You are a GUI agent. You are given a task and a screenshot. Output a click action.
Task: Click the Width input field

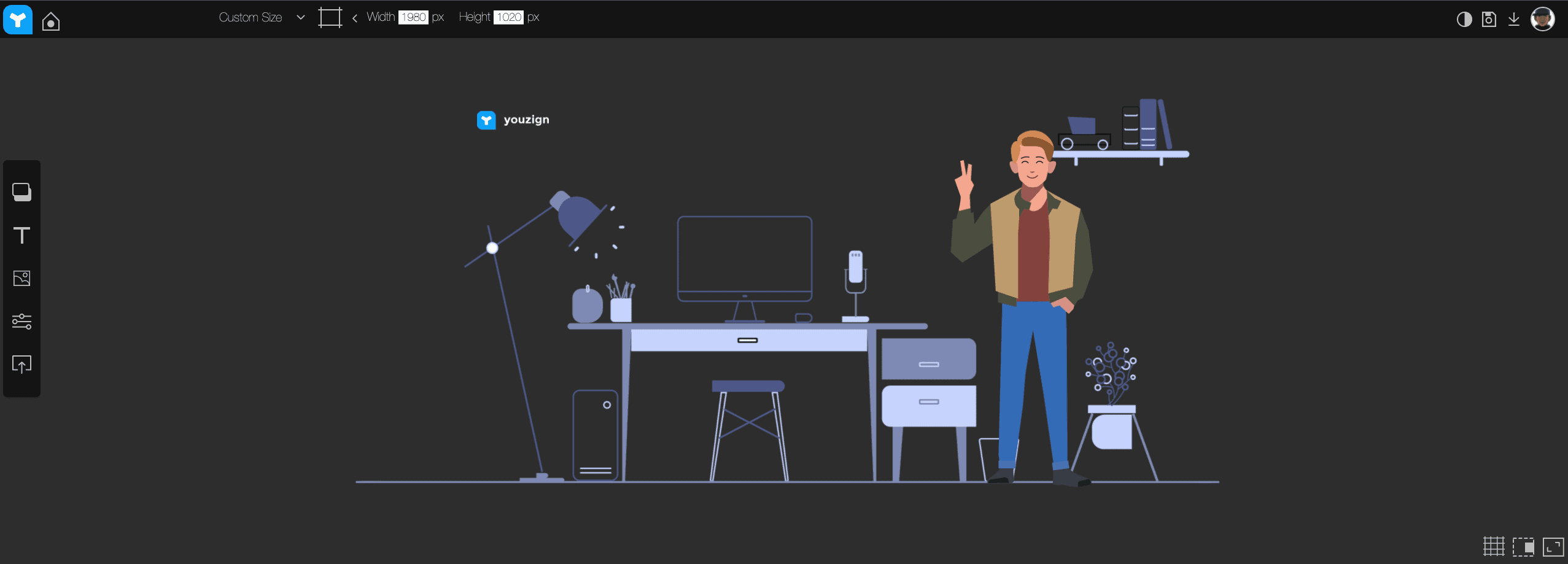[413, 17]
